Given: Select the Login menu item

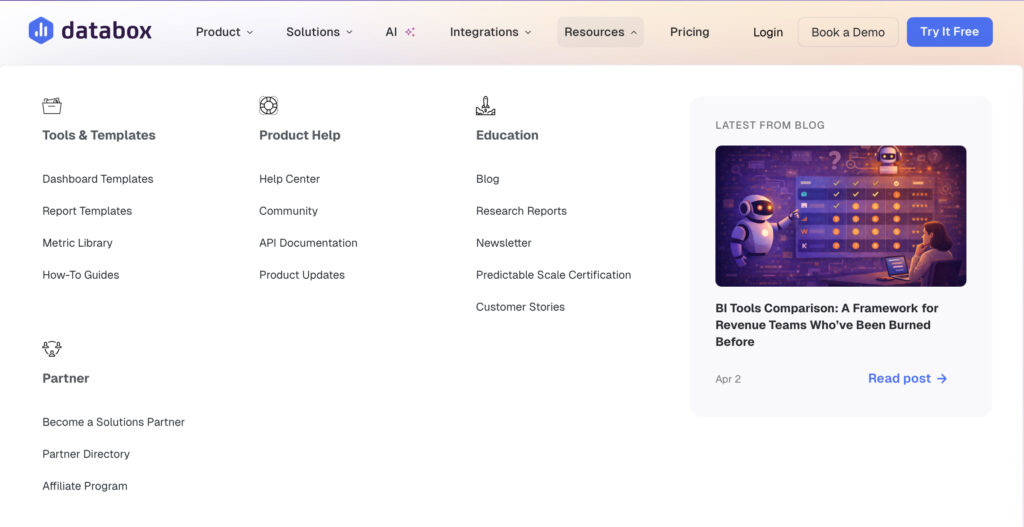Looking at the screenshot, I should (768, 32).
